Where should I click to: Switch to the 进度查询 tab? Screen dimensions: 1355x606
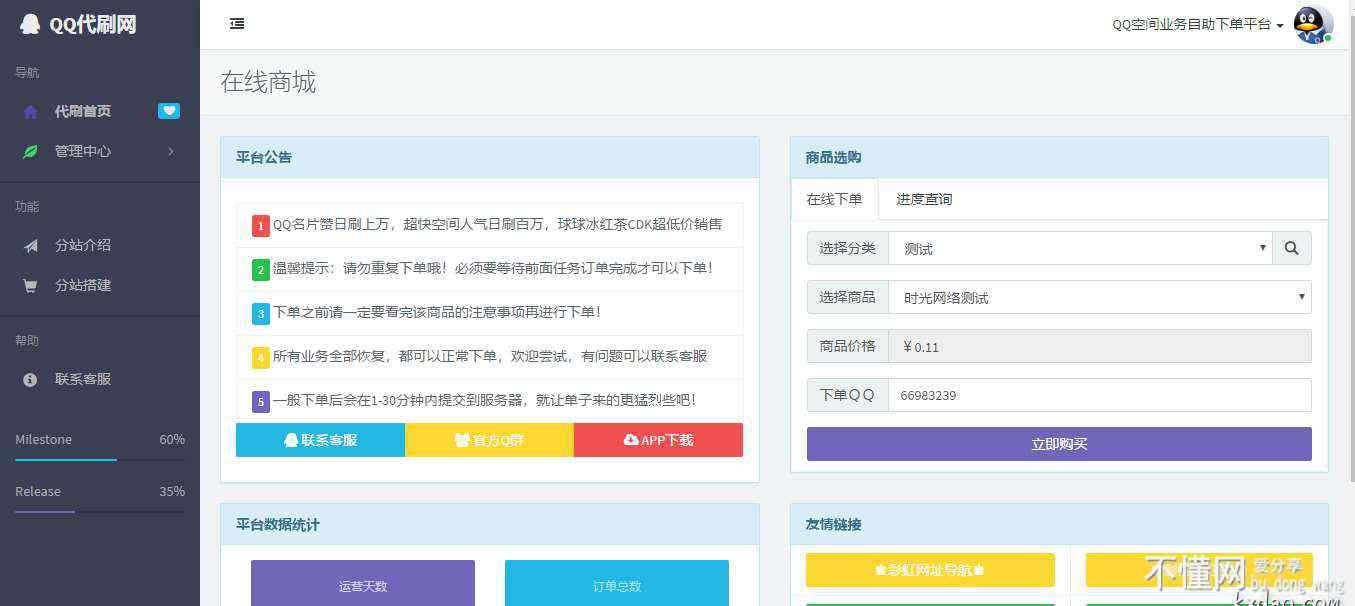[924, 199]
